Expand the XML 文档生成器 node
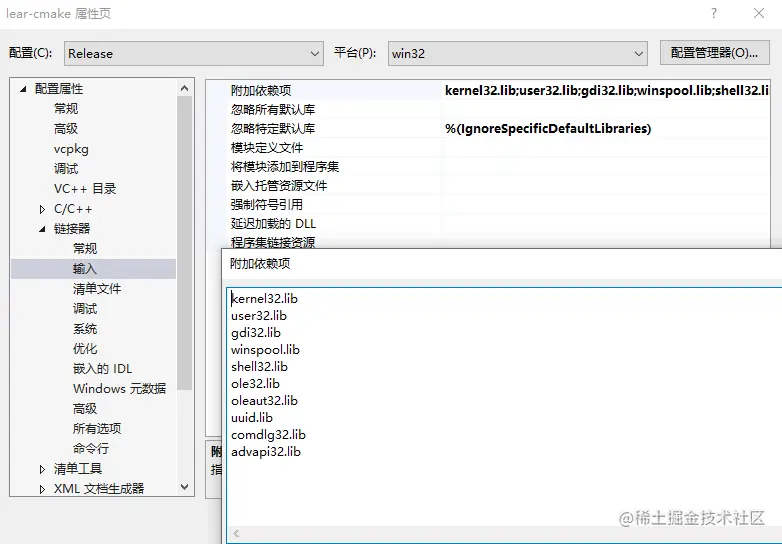The width and height of the screenshot is (782, 544). tap(42, 489)
